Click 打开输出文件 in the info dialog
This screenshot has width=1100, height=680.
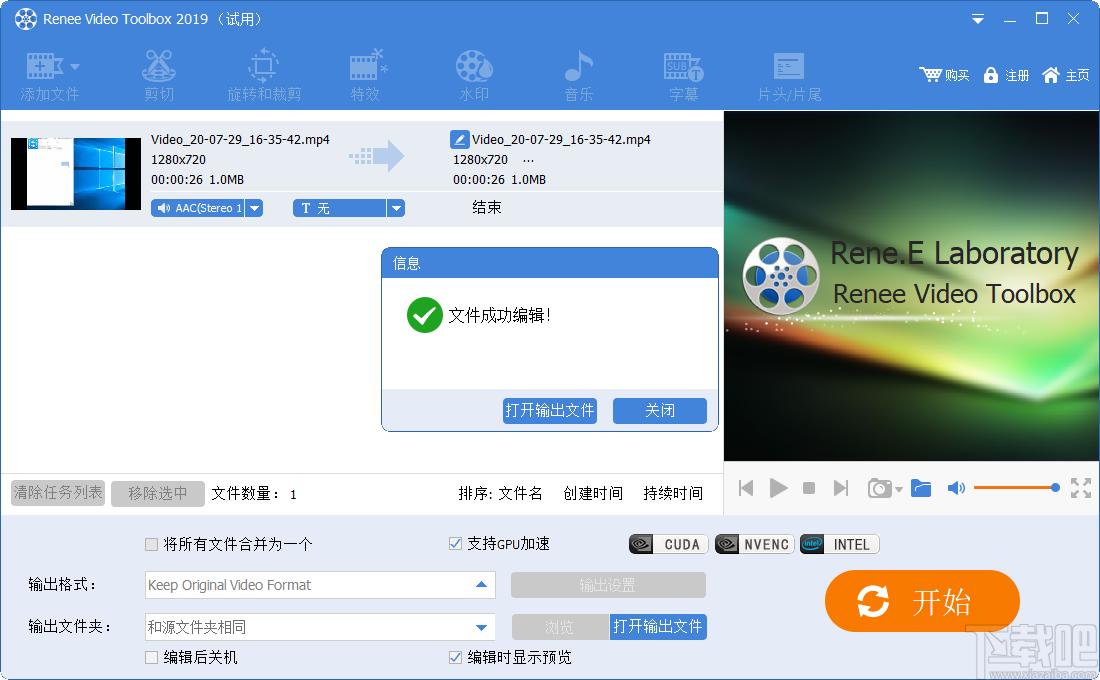point(550,411)
